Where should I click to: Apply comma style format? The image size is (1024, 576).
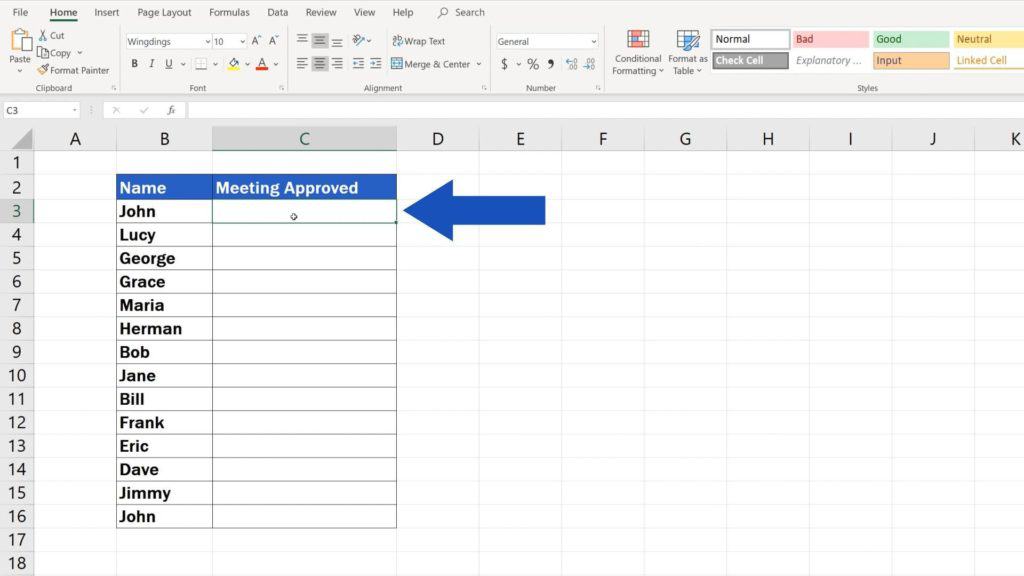tap(551, 64)
